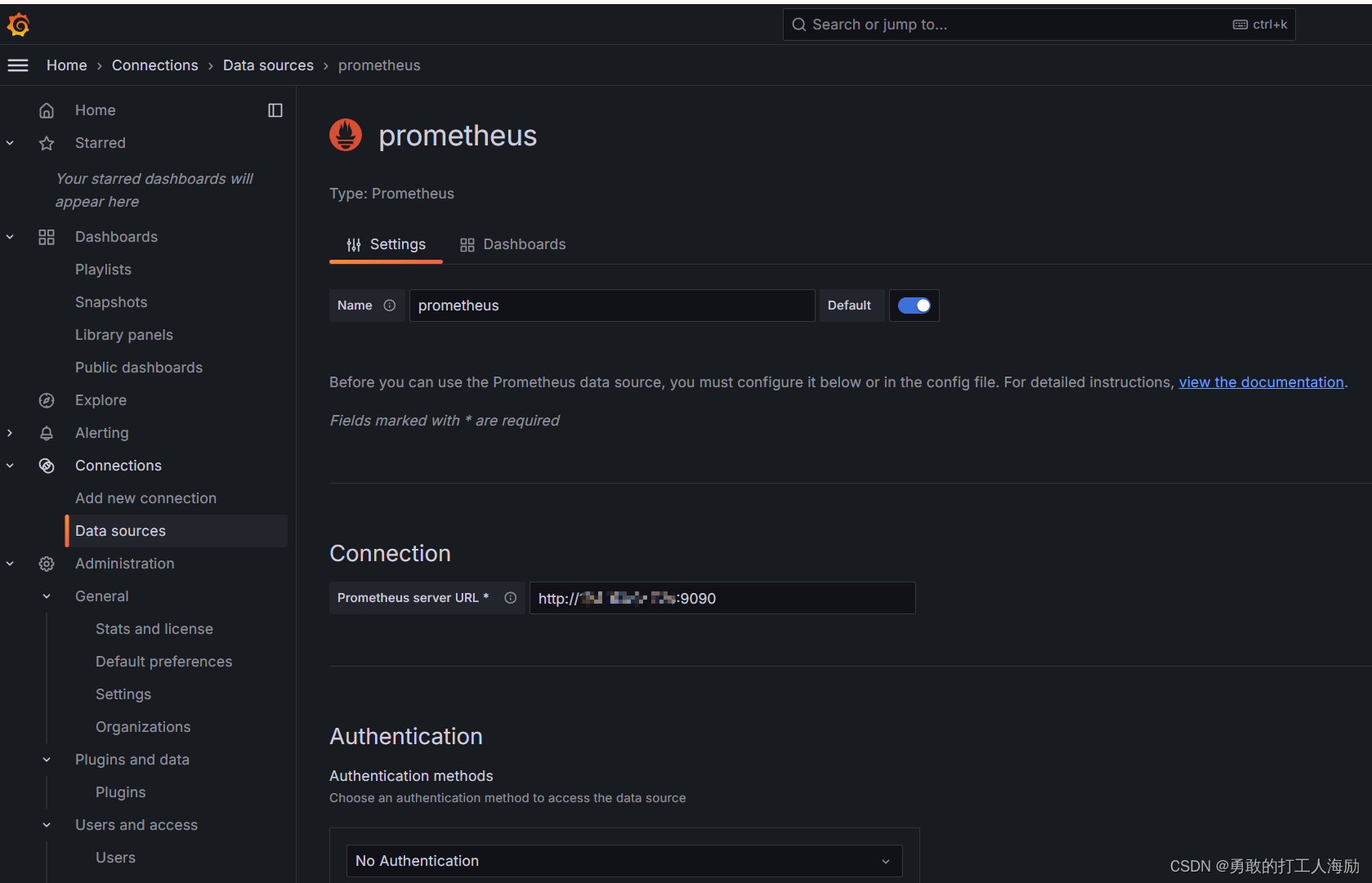Open Playlists in the sidebar

click(103, 270)
